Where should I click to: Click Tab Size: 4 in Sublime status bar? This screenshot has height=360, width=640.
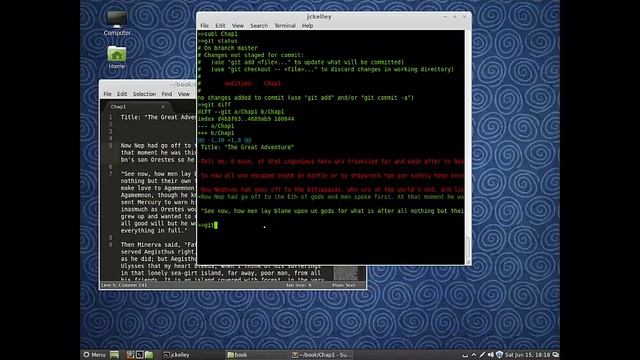coord(298,285)
